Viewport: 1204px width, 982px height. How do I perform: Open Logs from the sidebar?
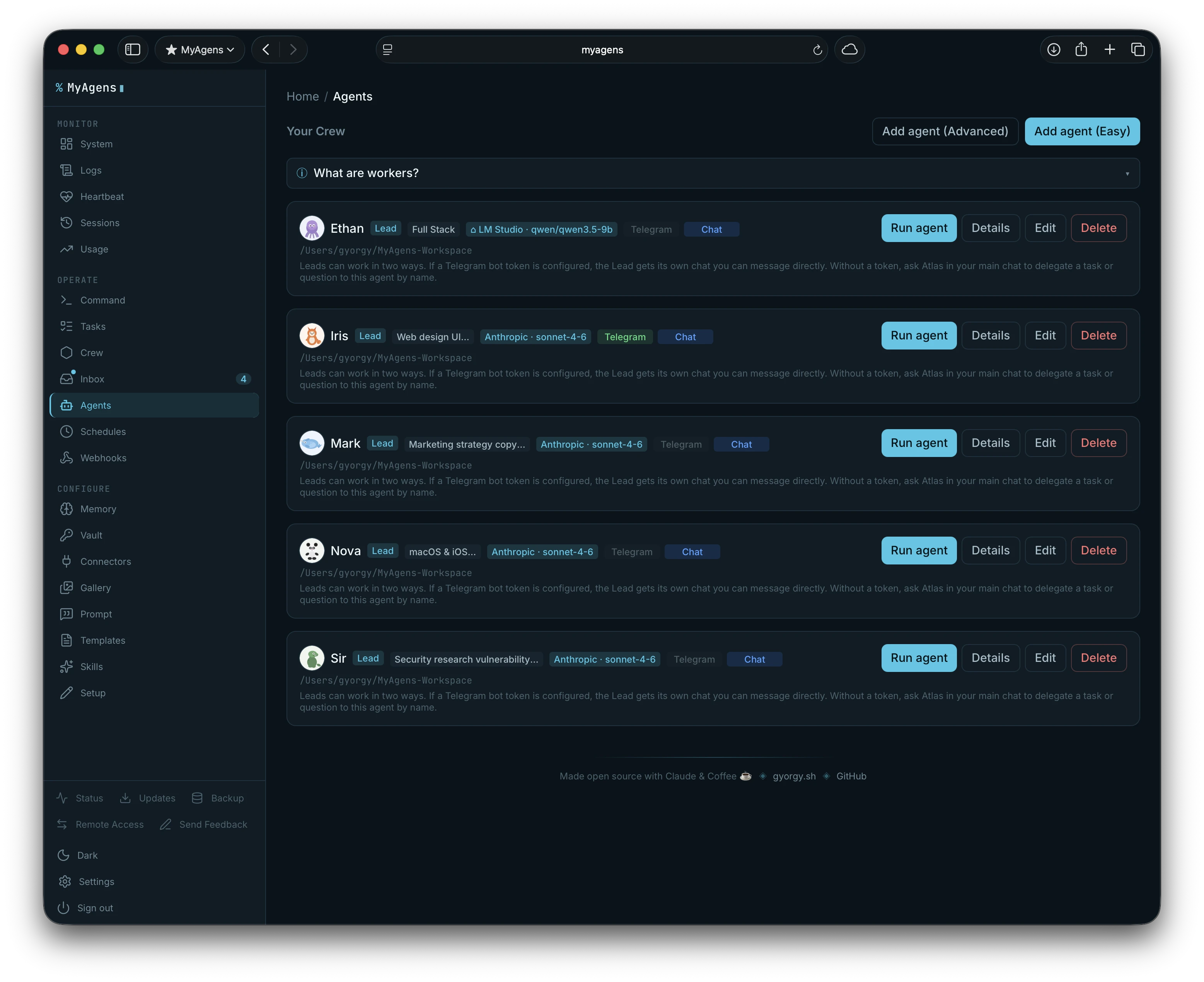click(x=154, y=170)
